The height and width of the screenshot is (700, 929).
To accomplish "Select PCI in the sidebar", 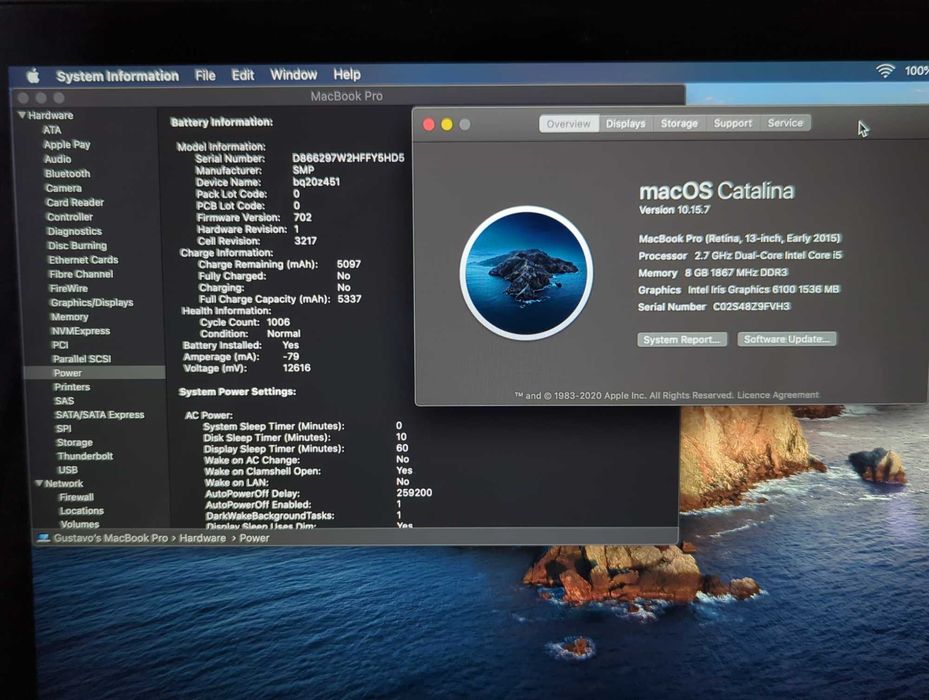I will 60,345.
